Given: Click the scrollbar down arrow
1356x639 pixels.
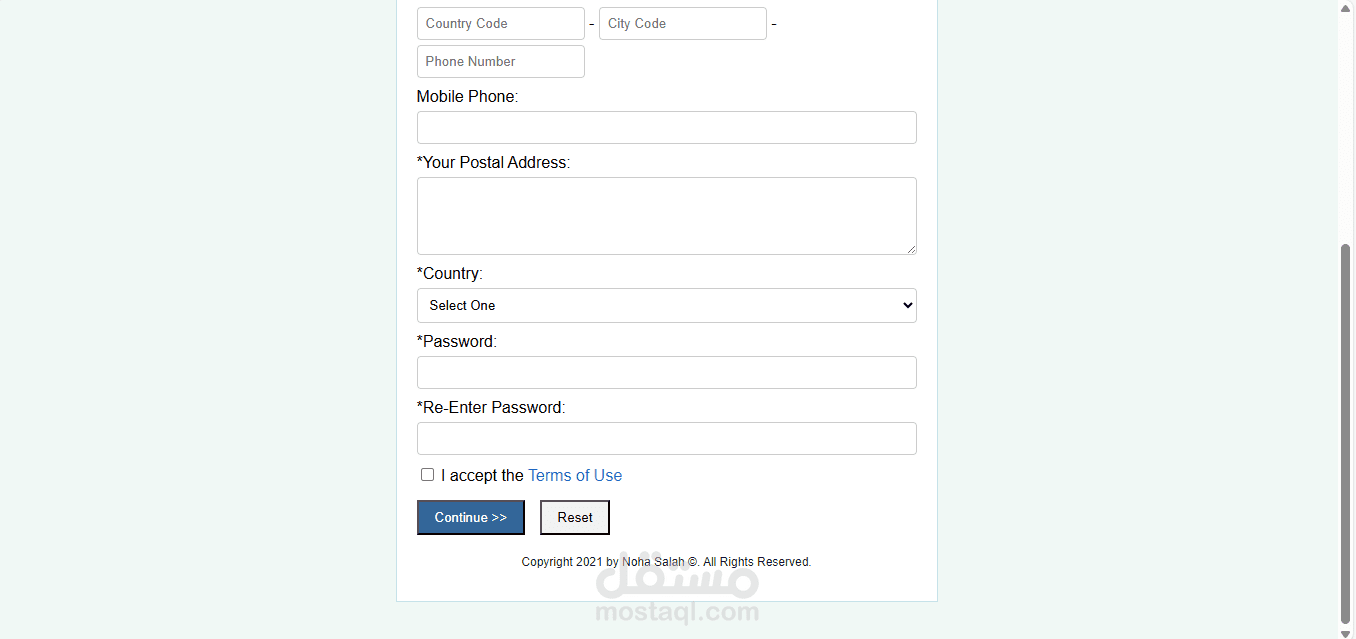Looking at the screenshot, I should coord(1346,632).
